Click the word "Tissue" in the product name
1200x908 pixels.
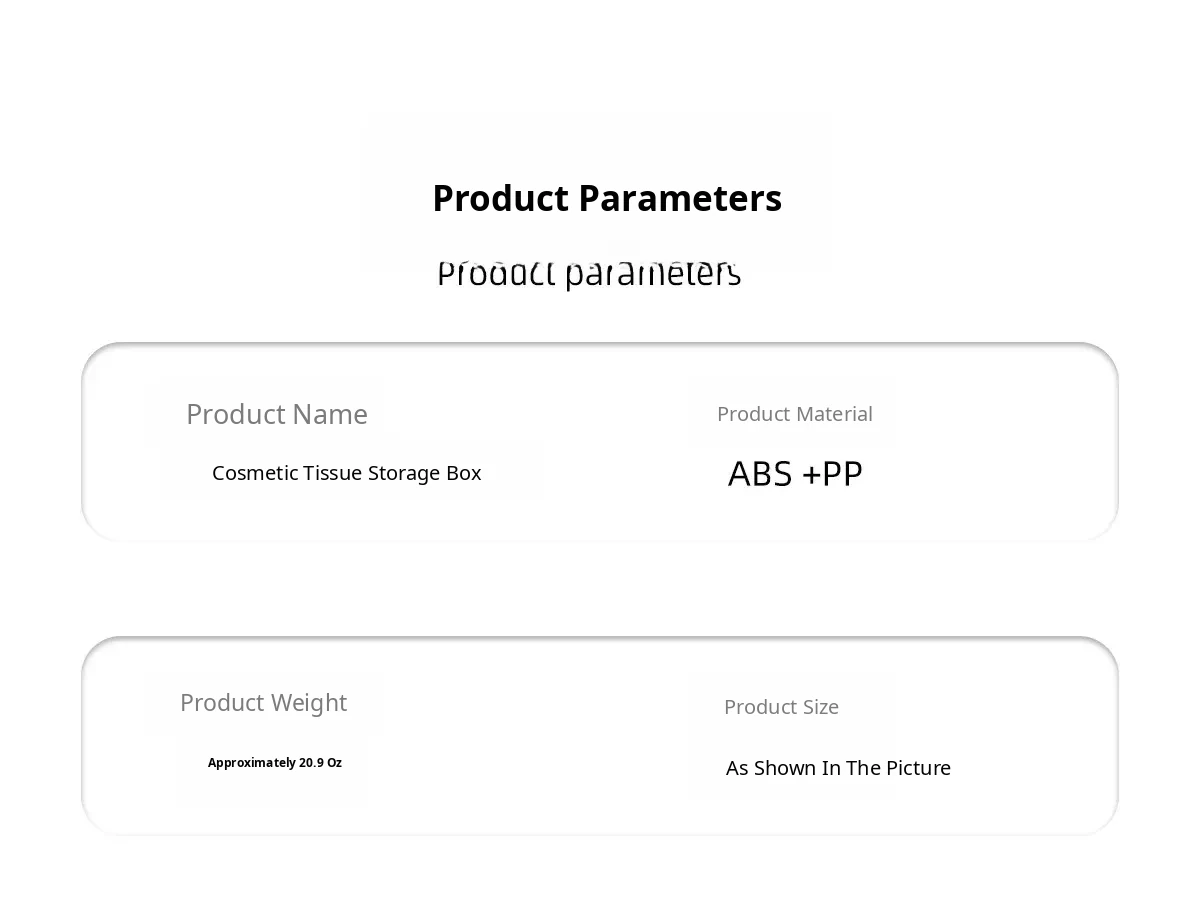333,473
